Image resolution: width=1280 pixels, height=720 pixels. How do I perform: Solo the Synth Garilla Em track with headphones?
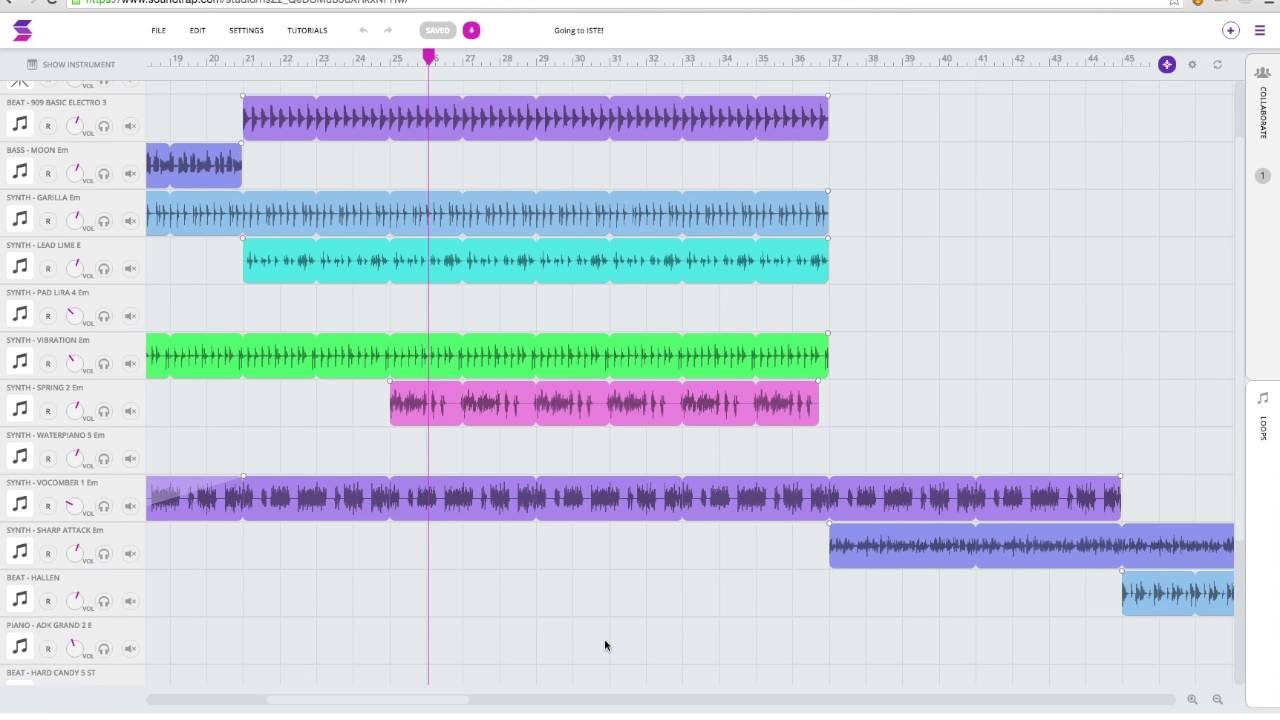tap(103, 221)
